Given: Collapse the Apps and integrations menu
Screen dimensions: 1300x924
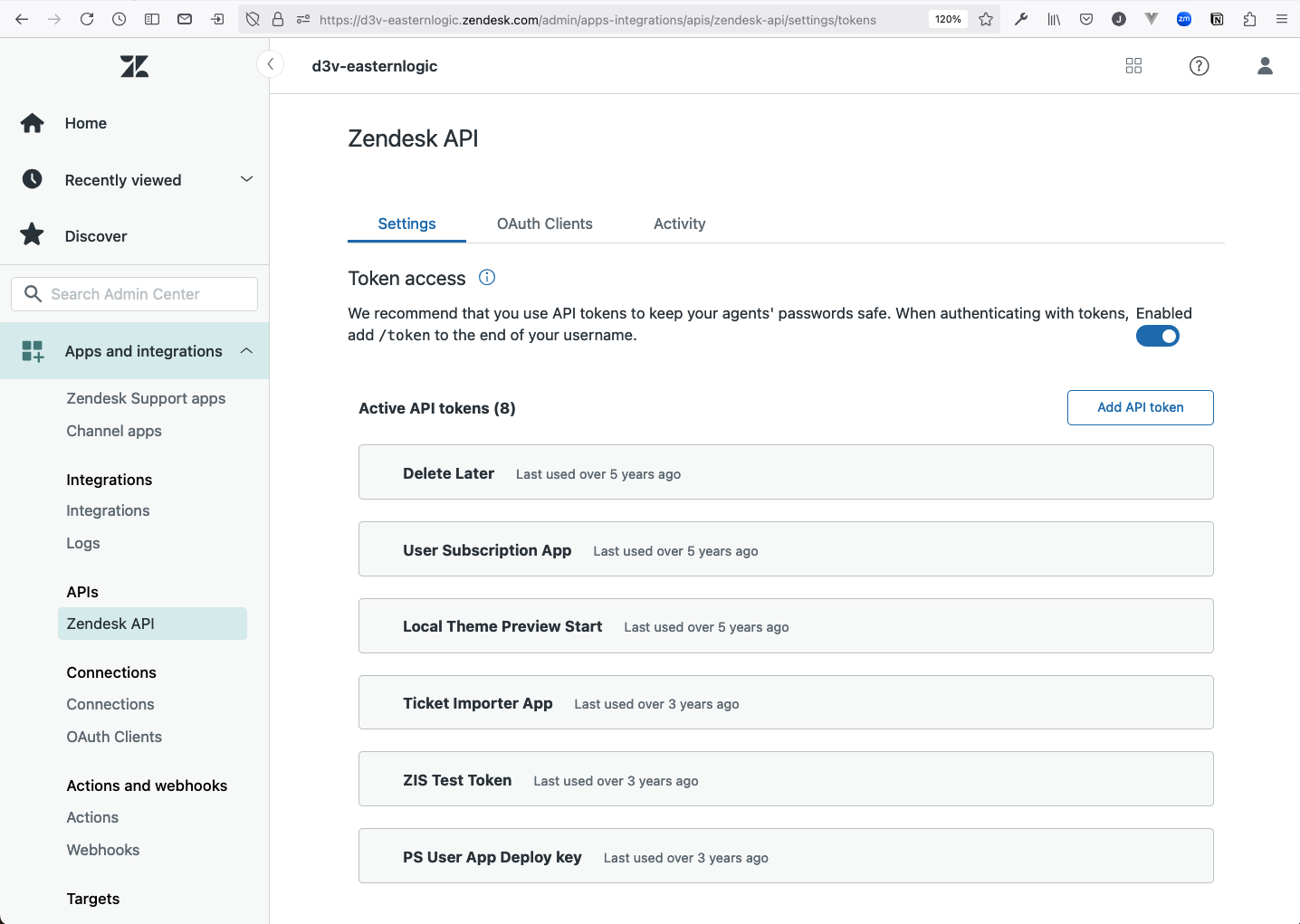Looking at the screenshot, I should 246,350.
